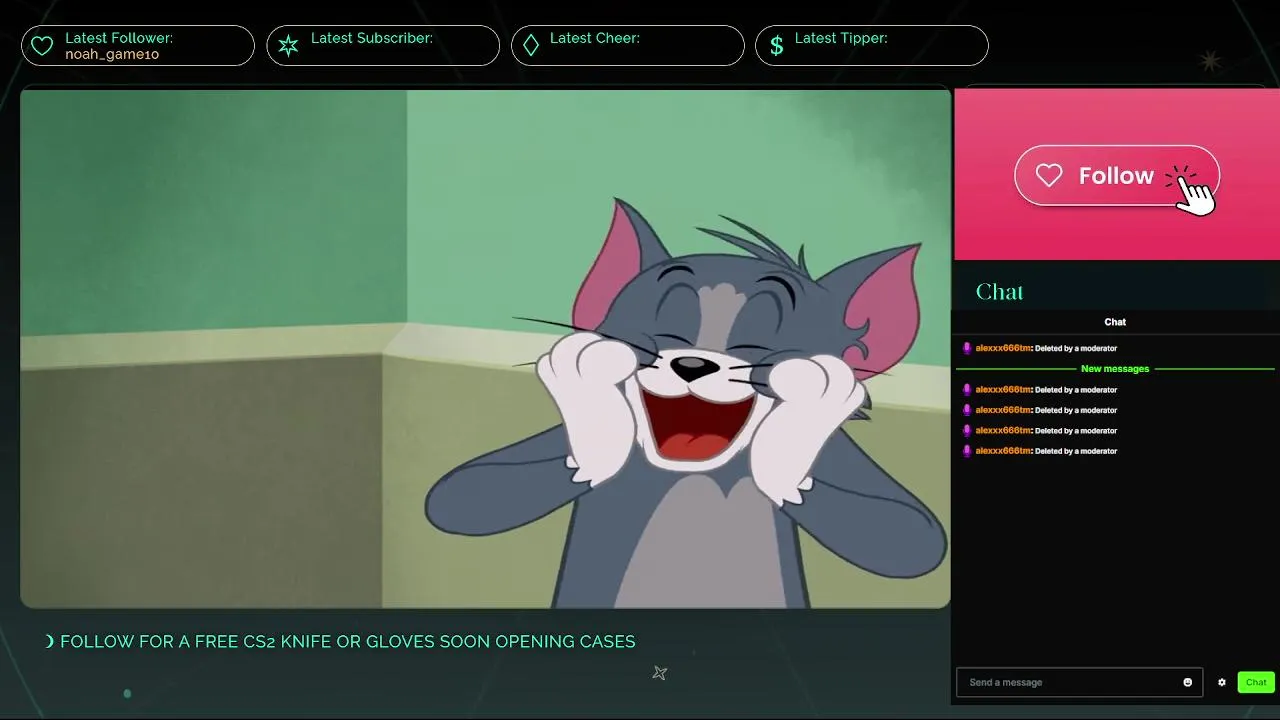1280x720 pixels.
Task: Click the Latest Tipper label
Action: click(841, 38)
